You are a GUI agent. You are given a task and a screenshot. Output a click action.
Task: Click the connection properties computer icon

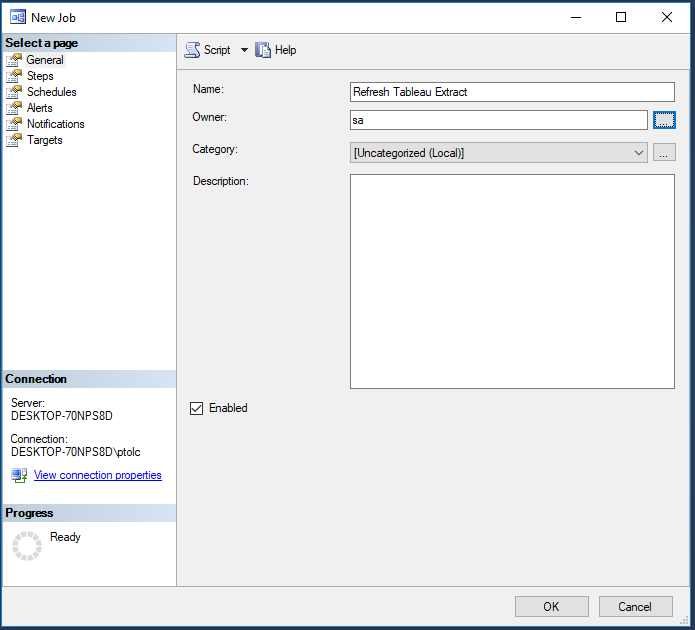point(19,475)
